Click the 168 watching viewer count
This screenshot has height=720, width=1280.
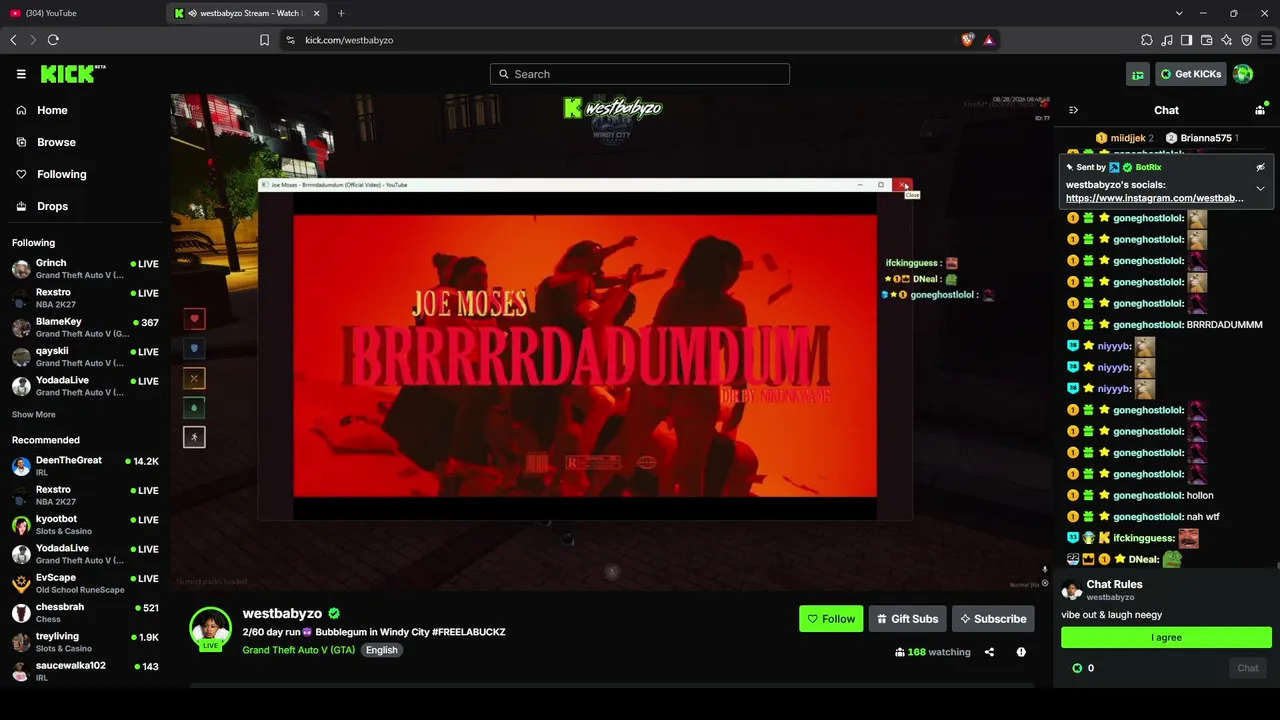(933, 652)
